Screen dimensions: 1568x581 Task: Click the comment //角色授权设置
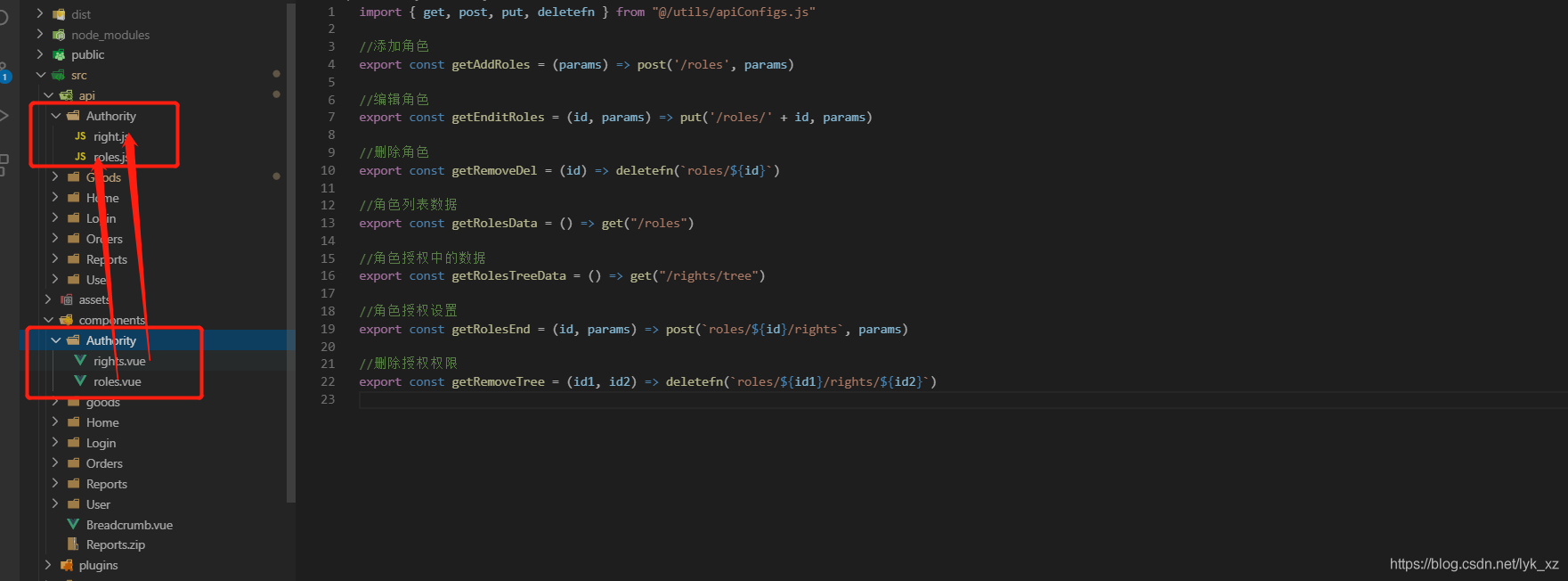click(x=408, y=310)
